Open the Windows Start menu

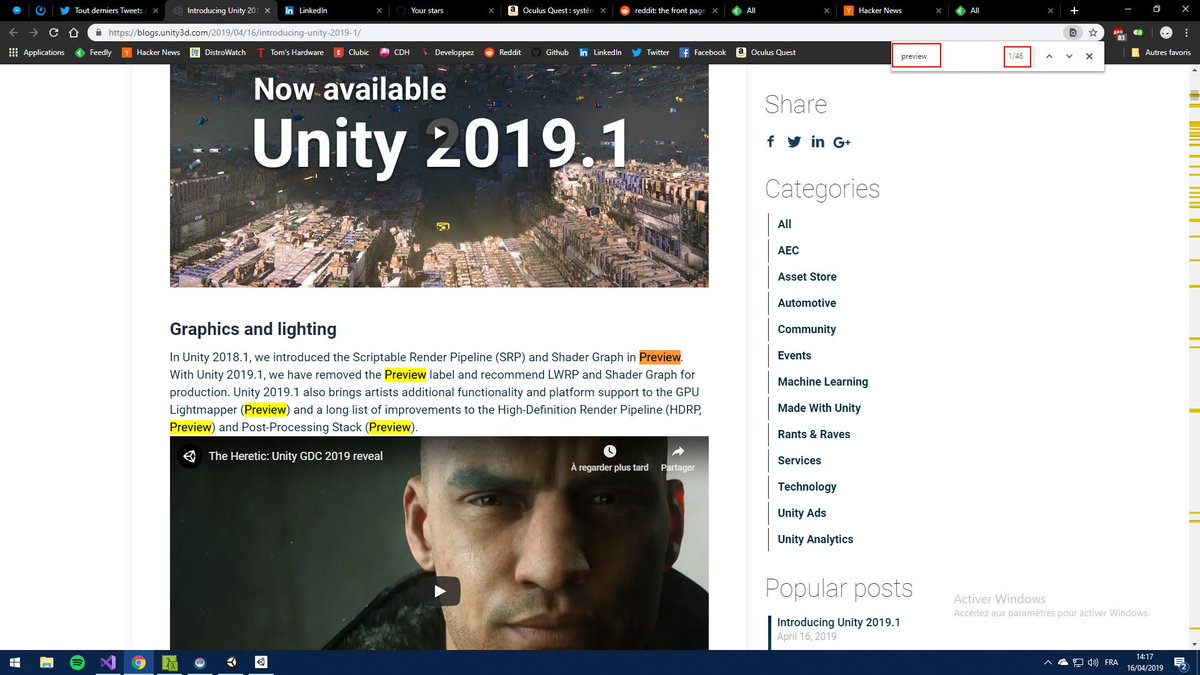click(x=15, y=662)
